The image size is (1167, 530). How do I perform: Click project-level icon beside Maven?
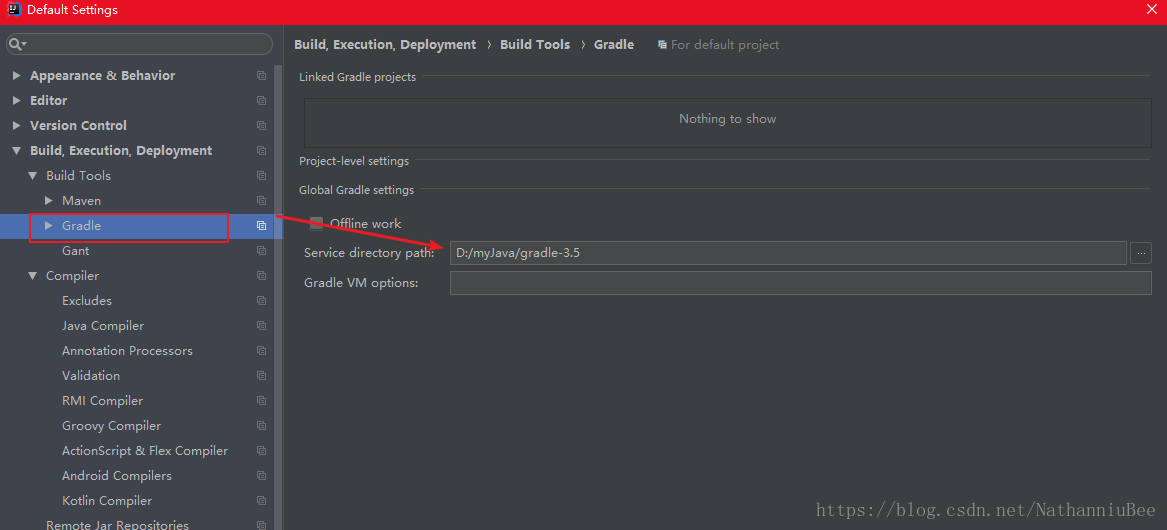pos(261,201)
